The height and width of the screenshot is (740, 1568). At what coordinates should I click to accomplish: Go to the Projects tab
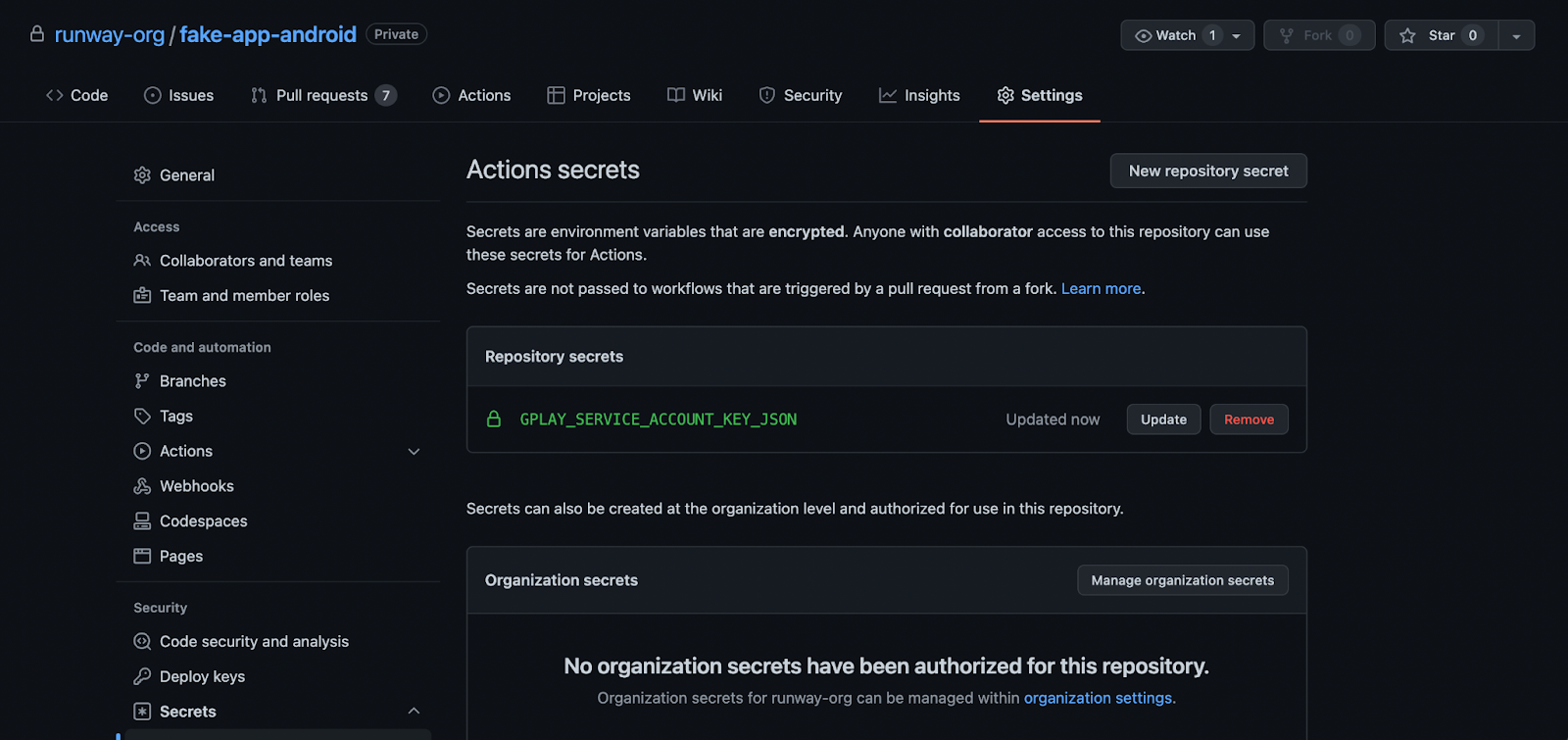(x=589, y=95)
